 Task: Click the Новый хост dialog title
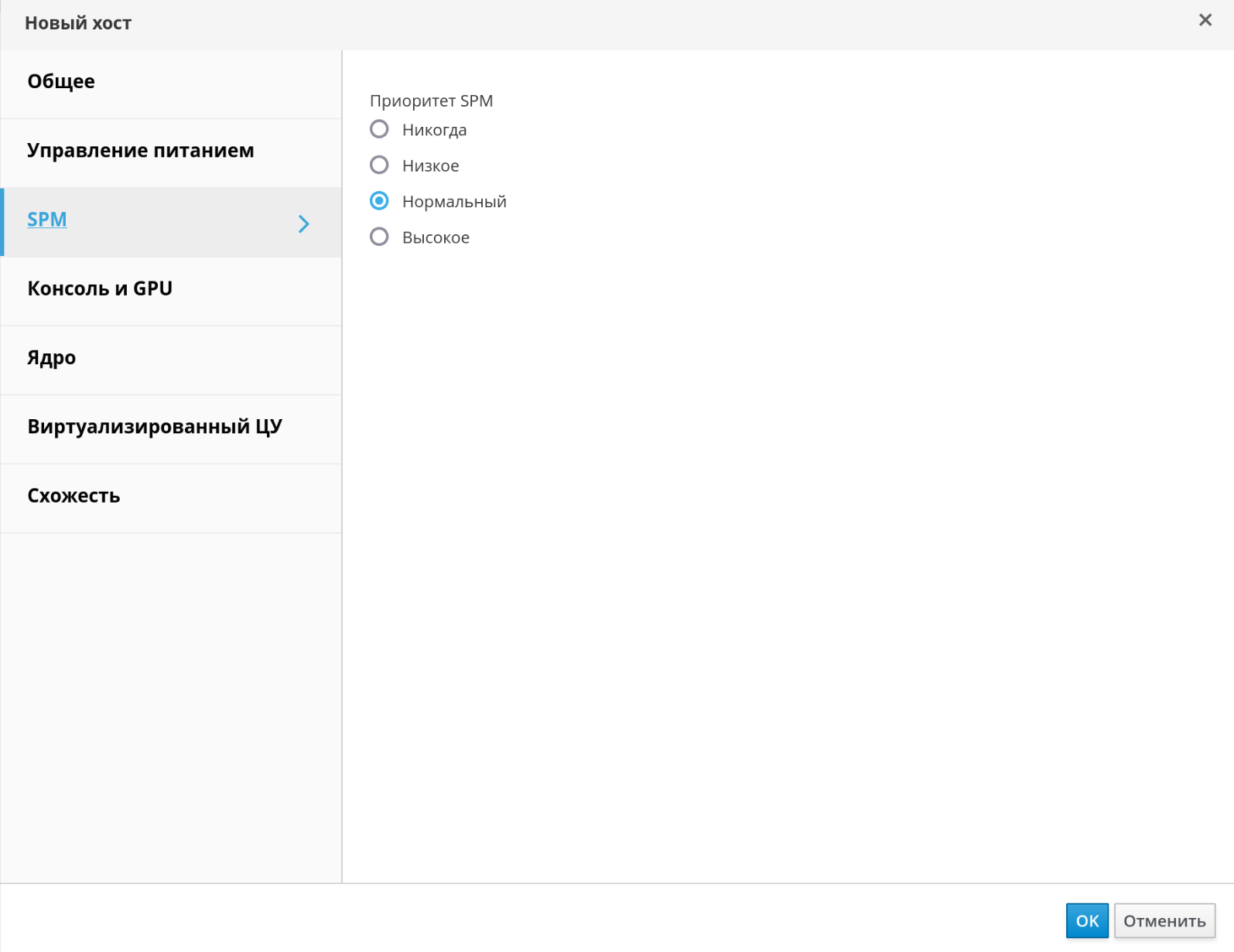(78, 23)
